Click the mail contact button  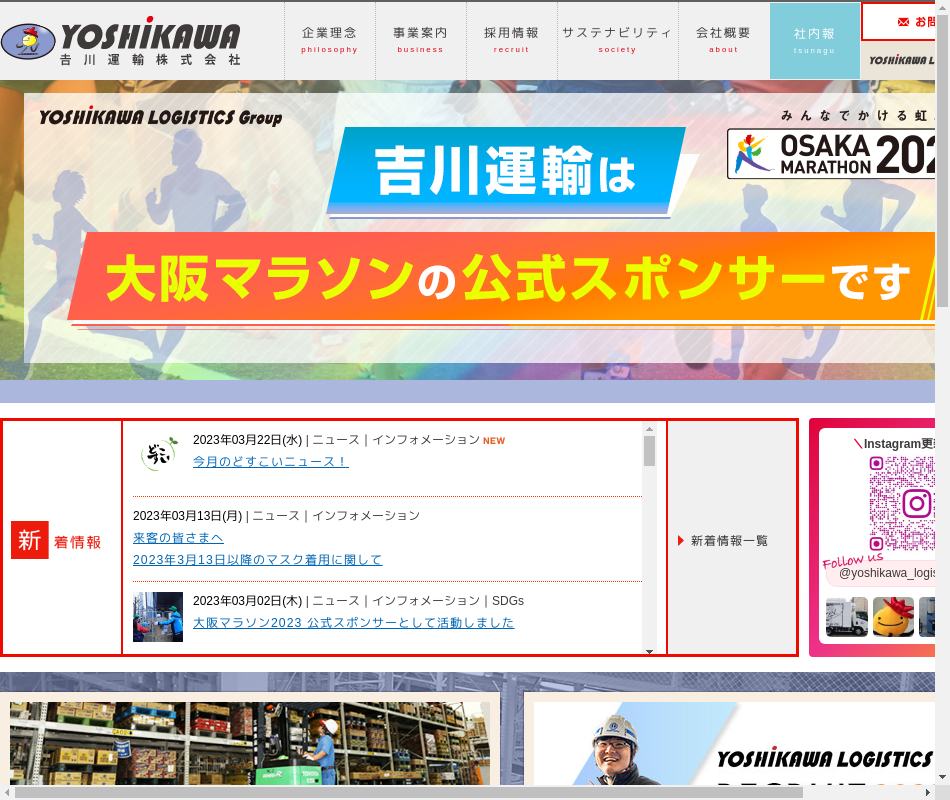pyautogui.click(x=899, y=22)
